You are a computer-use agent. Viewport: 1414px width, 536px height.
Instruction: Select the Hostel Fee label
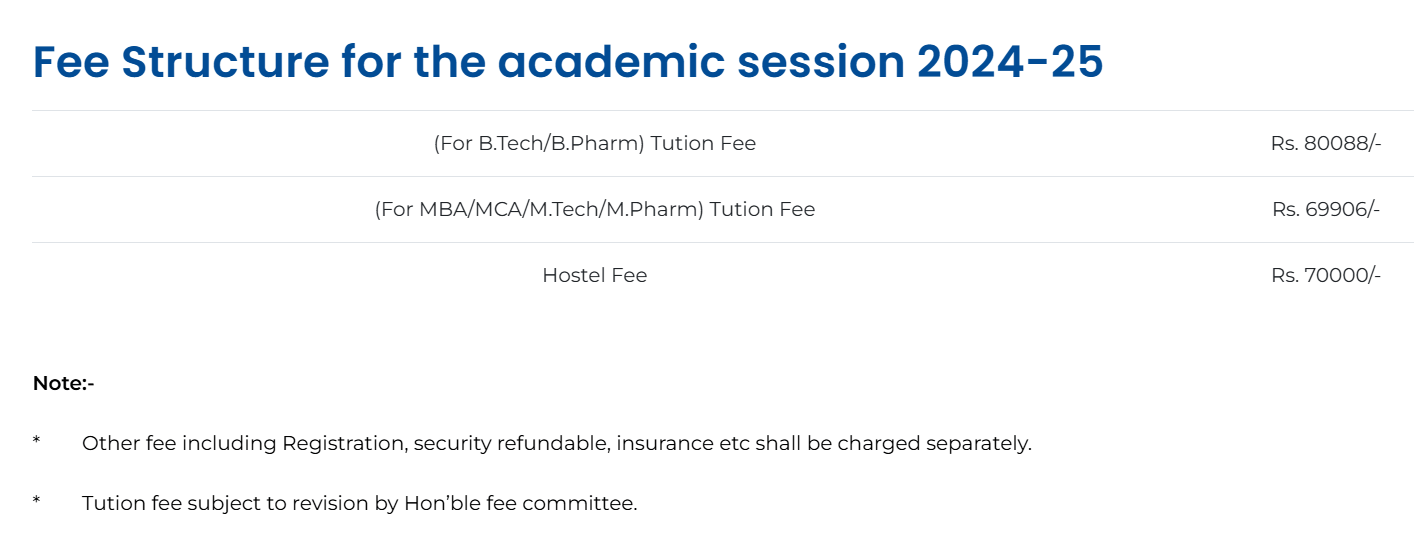[x=594, y=275]
